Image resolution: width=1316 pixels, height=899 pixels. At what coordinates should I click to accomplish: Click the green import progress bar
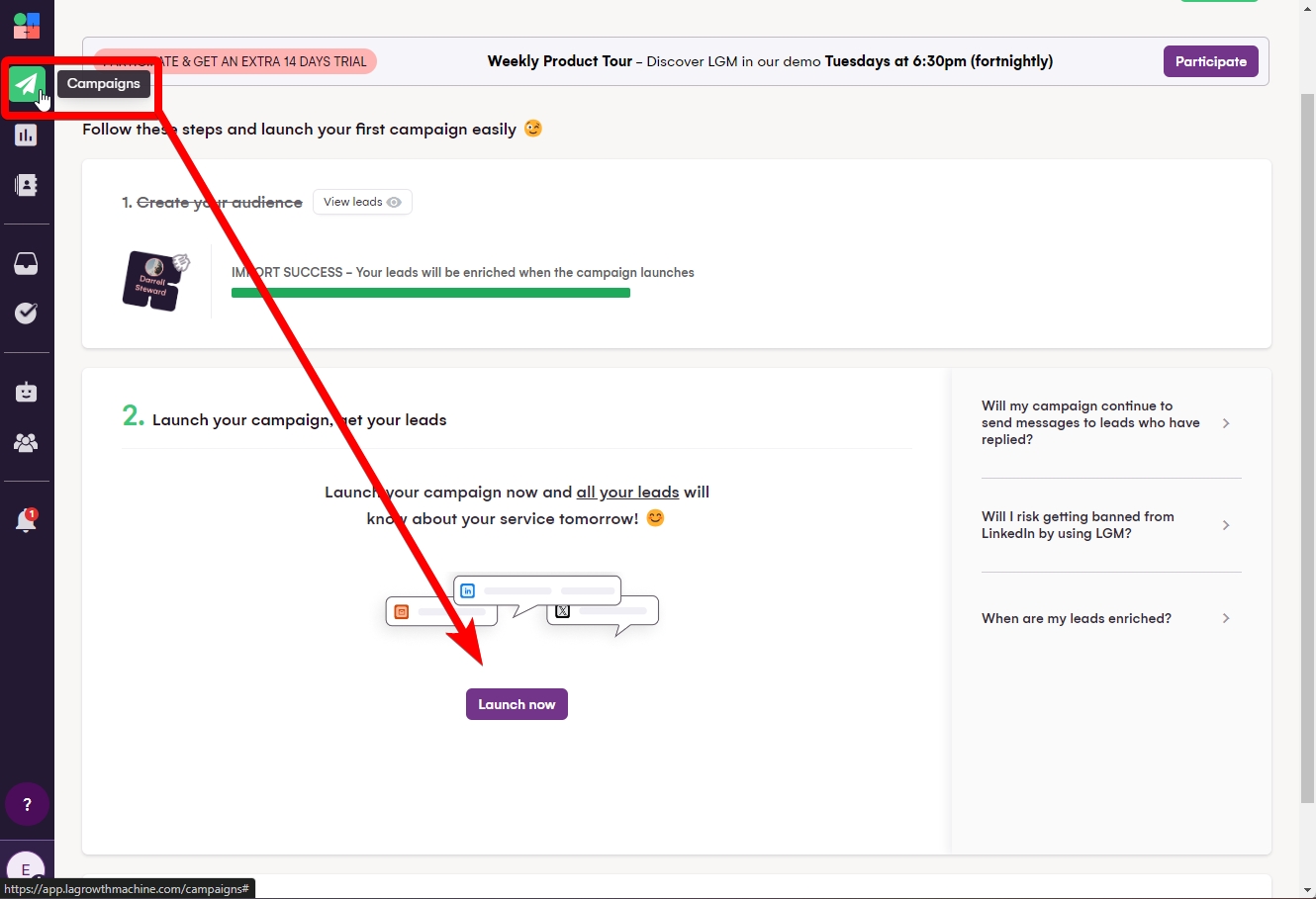430,293
